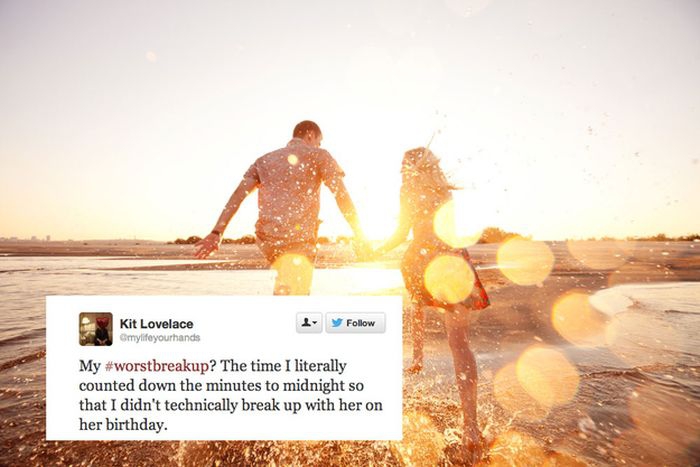Click Kit Lovelace's profile avatar

pos(96,329)
